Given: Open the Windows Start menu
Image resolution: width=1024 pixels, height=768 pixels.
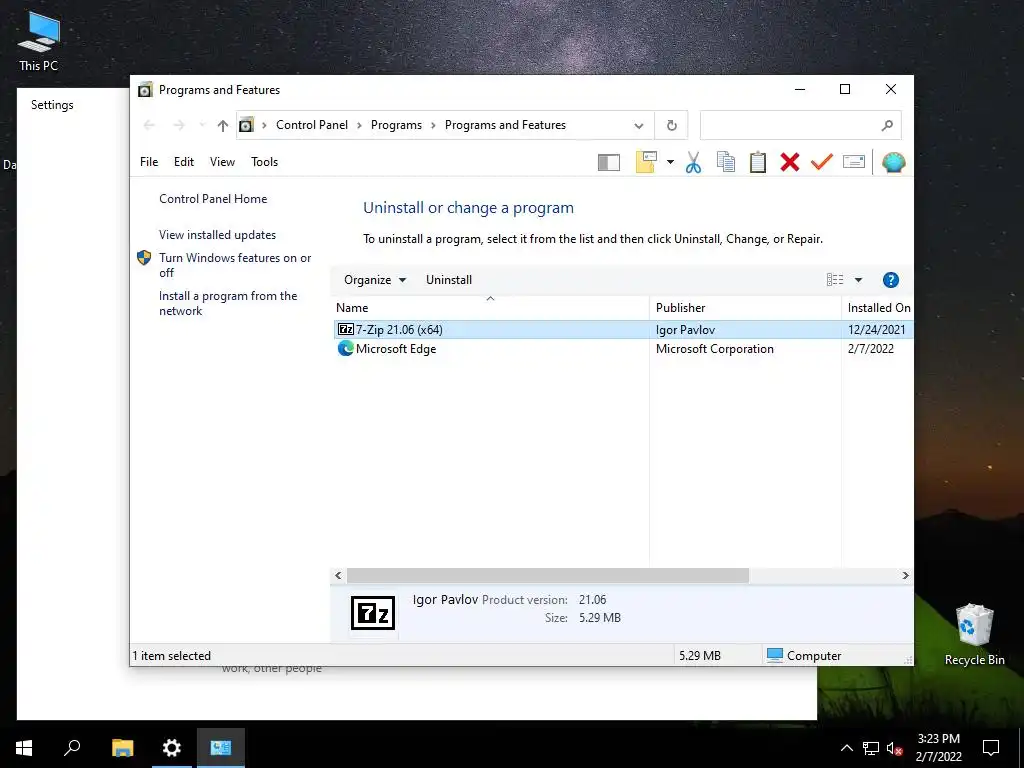Looking at the screenshot, I should 24,748.
